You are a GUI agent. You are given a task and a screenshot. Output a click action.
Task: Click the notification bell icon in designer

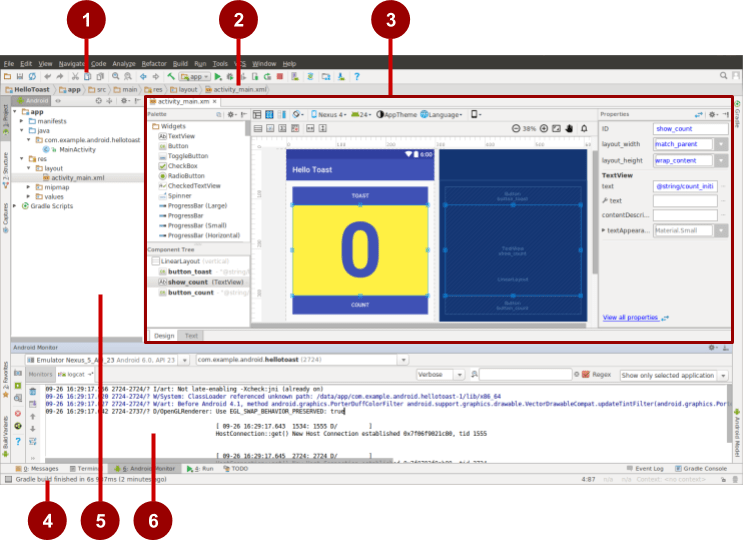coord(584,129)
